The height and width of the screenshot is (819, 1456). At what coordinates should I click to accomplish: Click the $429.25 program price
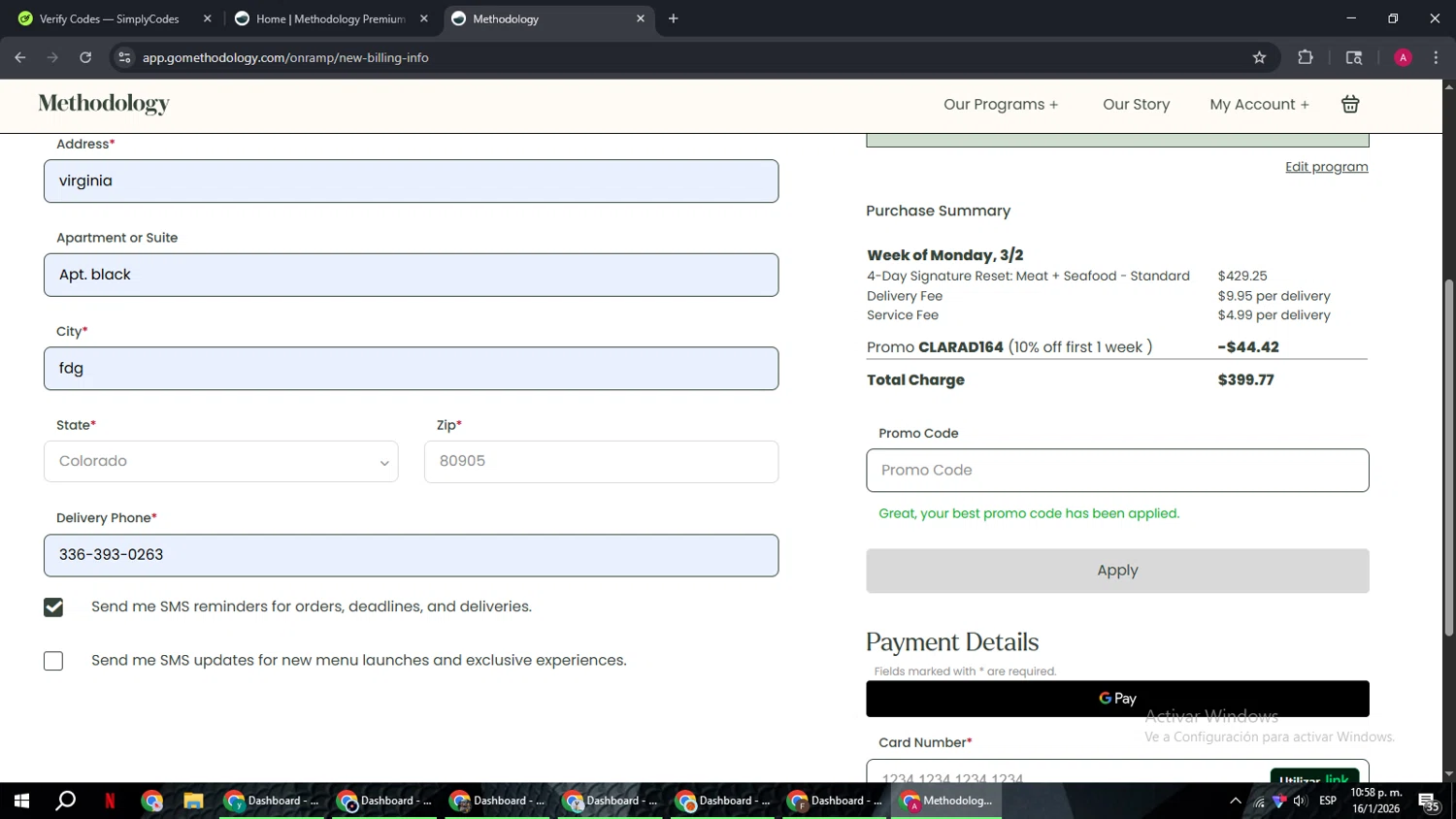(1242, 276)
